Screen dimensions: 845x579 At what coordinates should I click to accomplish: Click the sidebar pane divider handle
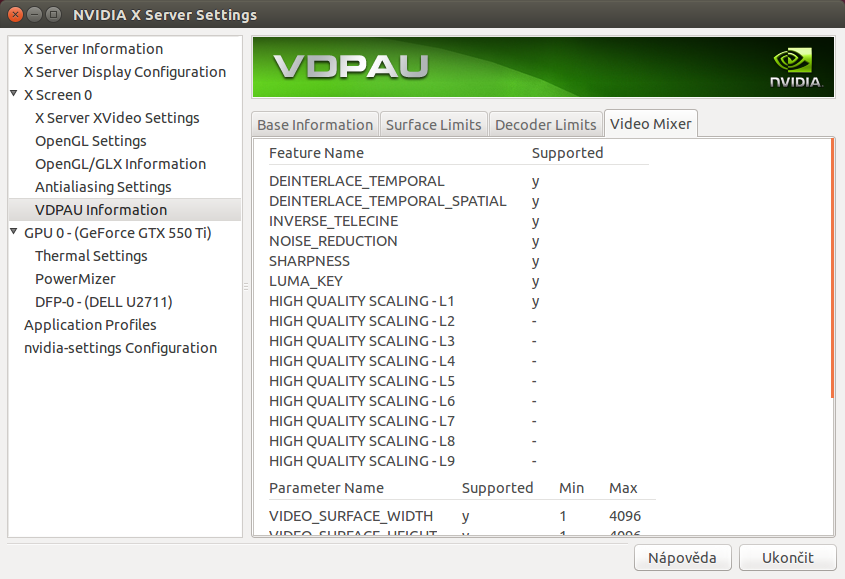point(246,286)
